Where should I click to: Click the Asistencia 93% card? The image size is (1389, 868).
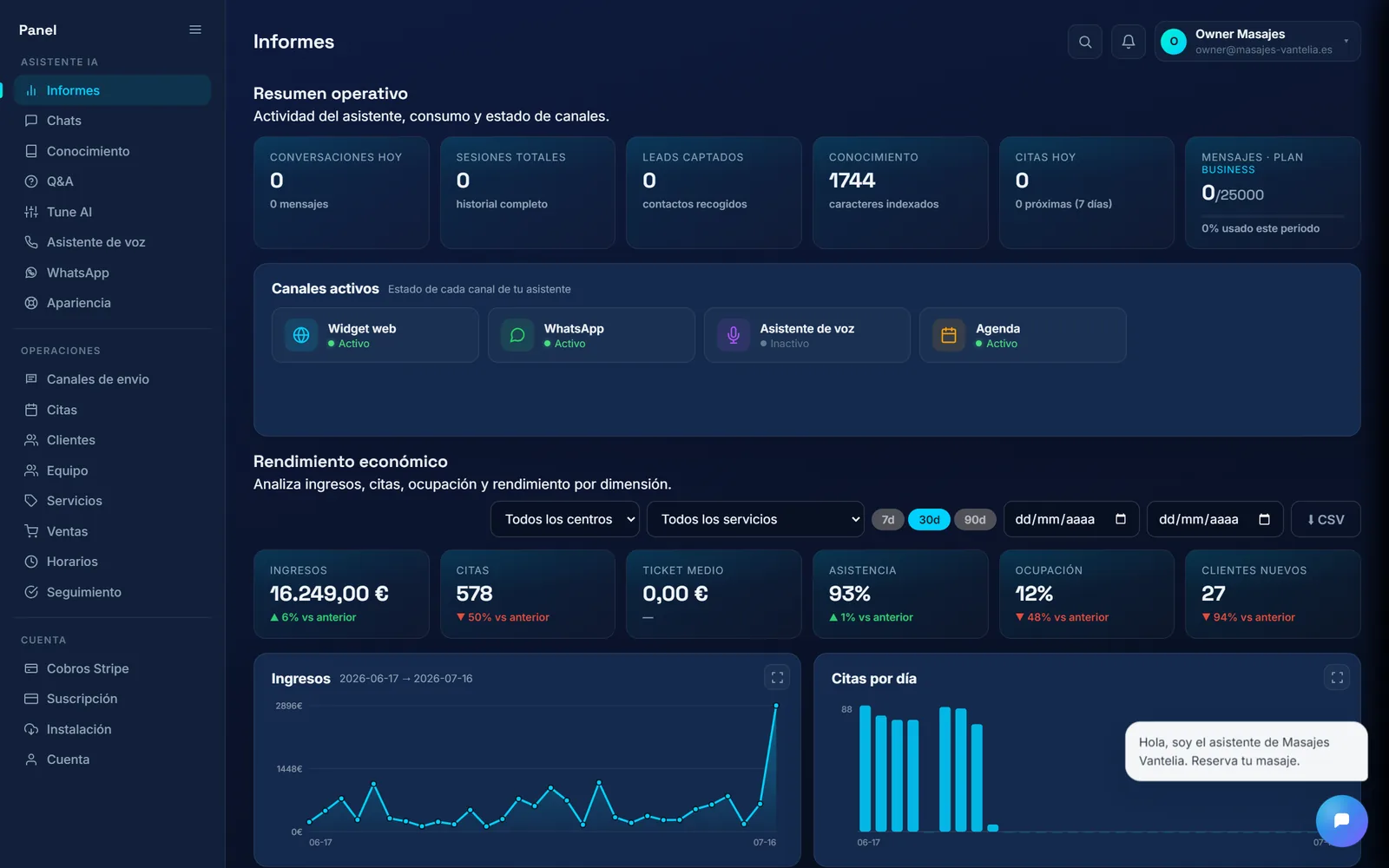(x=900, y=594)
